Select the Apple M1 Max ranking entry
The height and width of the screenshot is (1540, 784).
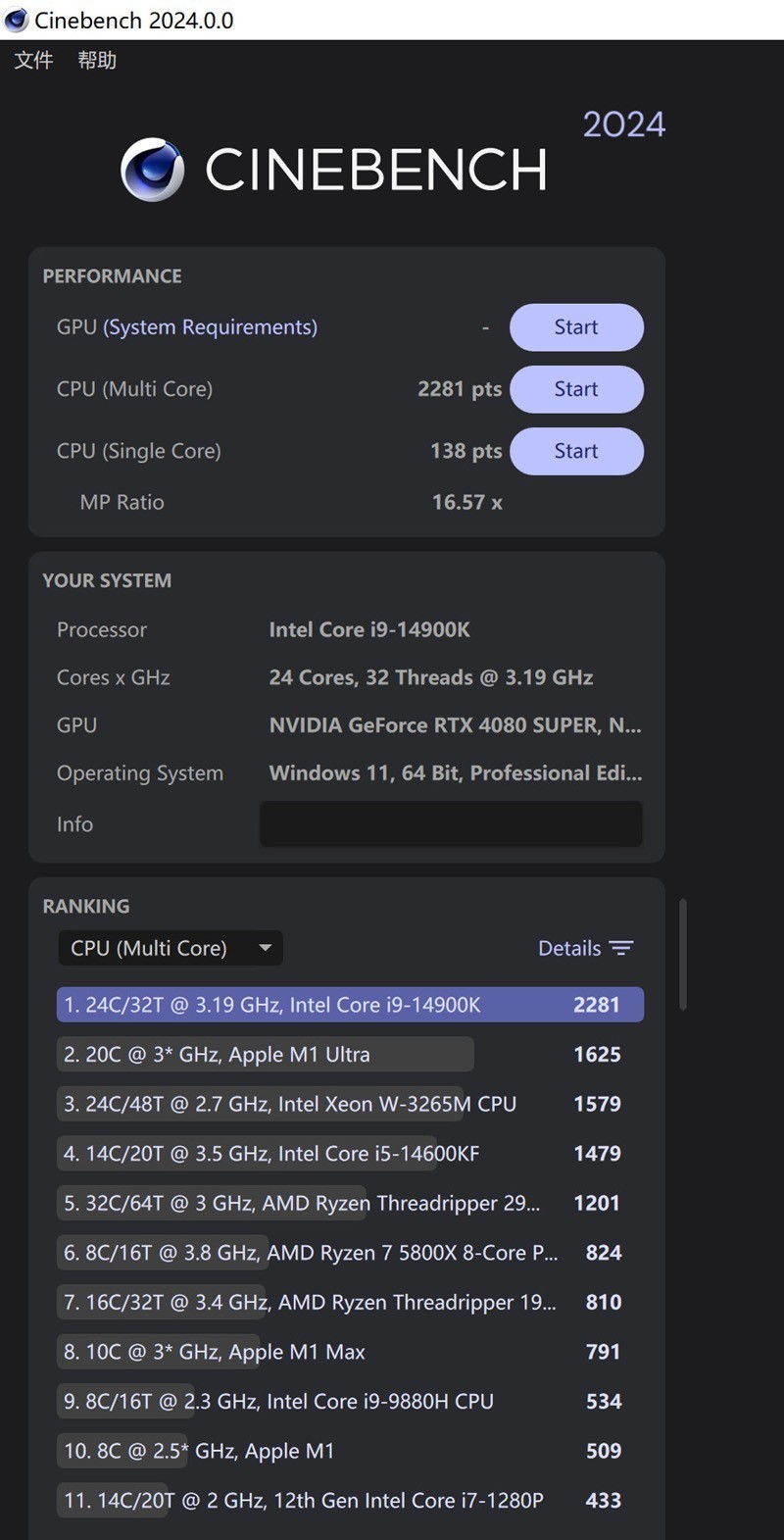click(211, 1352)
